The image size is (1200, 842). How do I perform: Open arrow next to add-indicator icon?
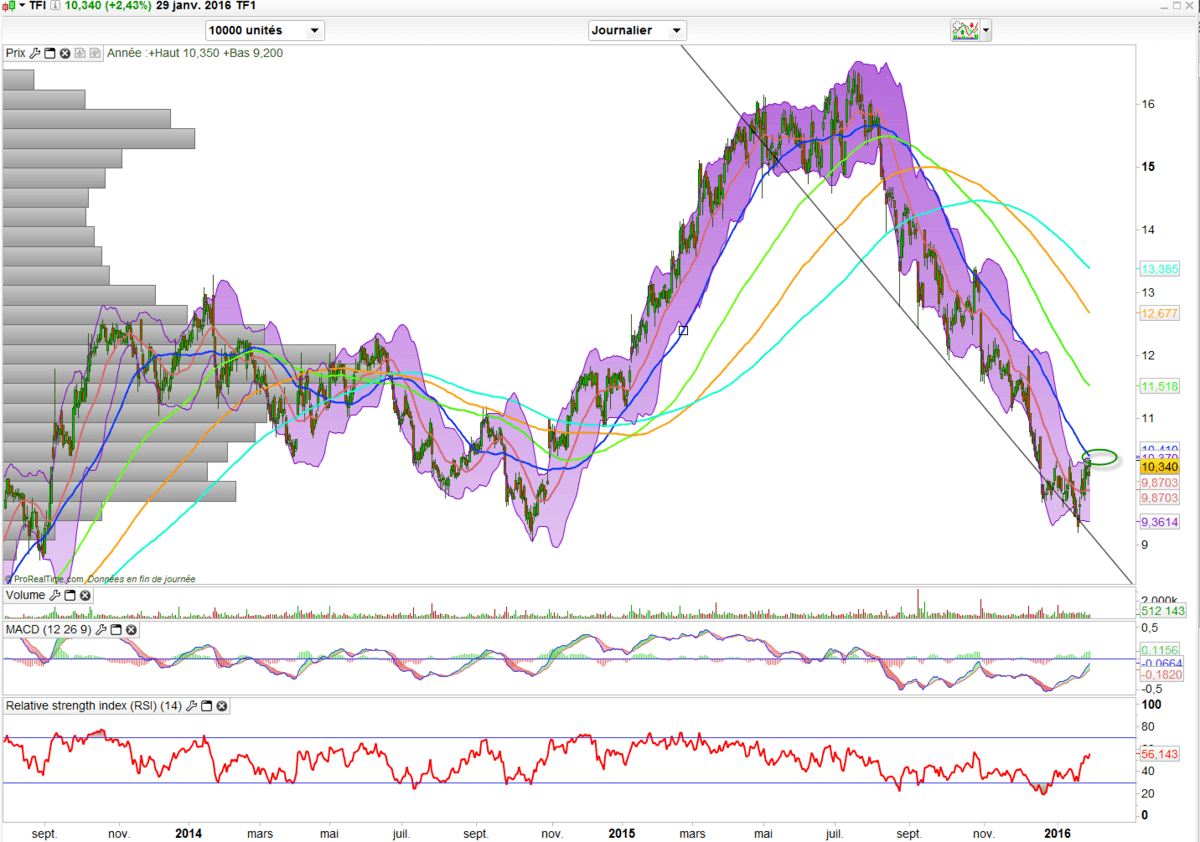pos(987,30)
